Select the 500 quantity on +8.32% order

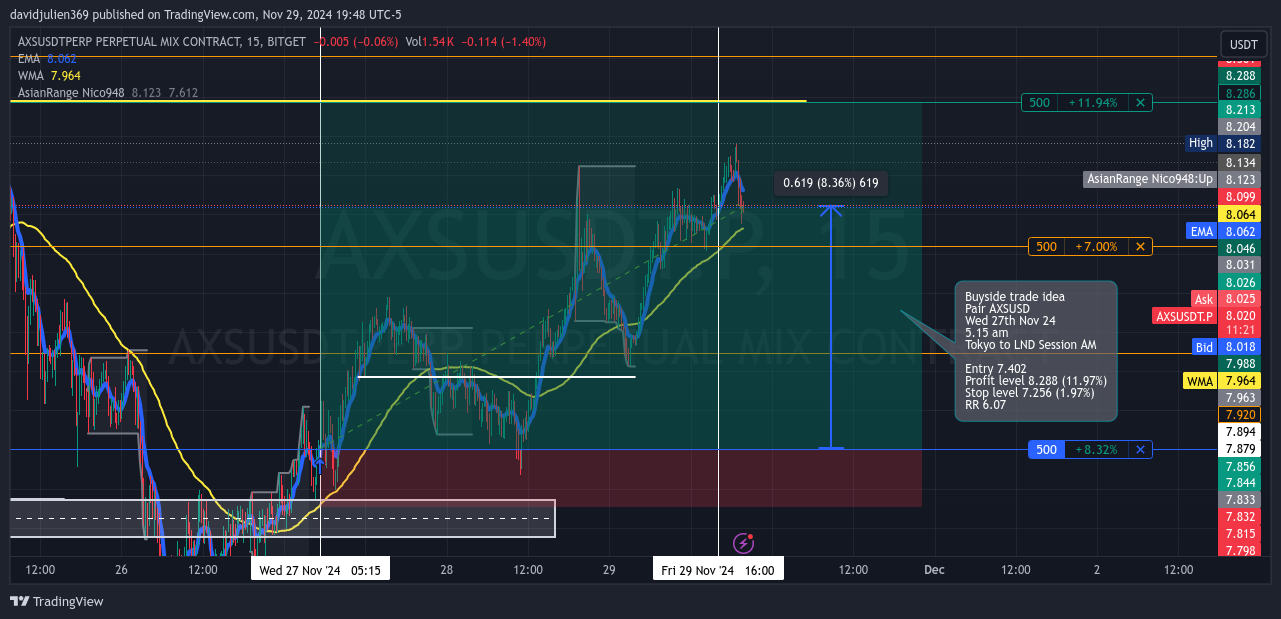pos(1046,450)
